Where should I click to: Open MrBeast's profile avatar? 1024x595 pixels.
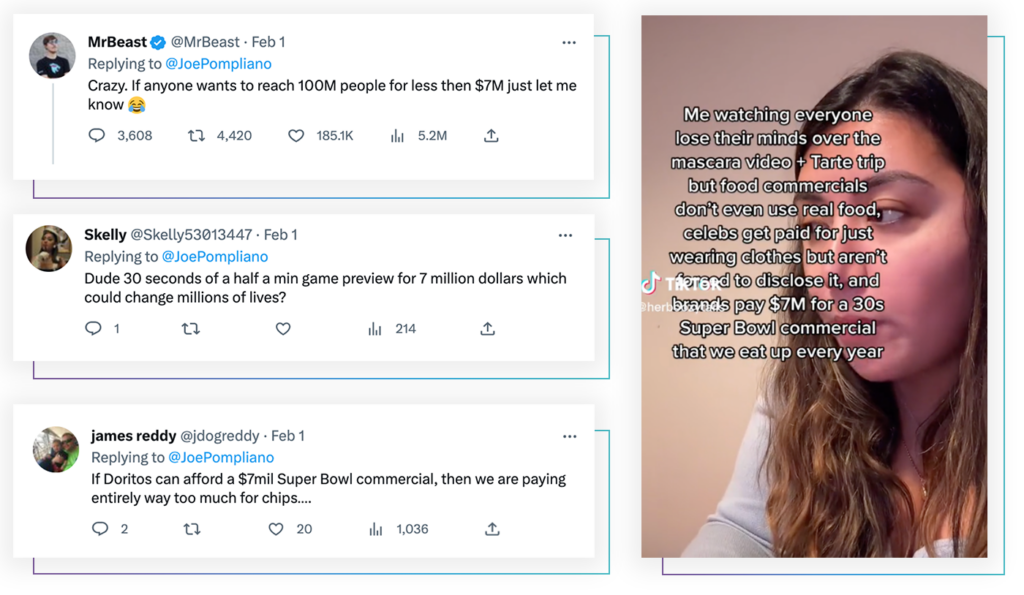[52, 56]
